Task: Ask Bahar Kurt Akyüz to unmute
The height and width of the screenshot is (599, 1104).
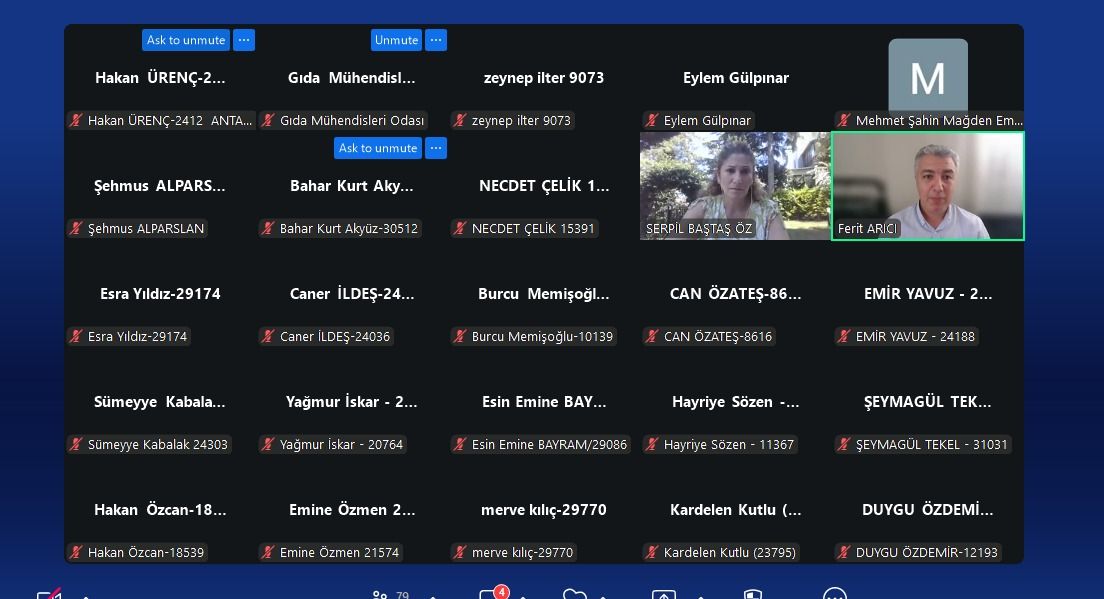Action: (x=377, y=148)
